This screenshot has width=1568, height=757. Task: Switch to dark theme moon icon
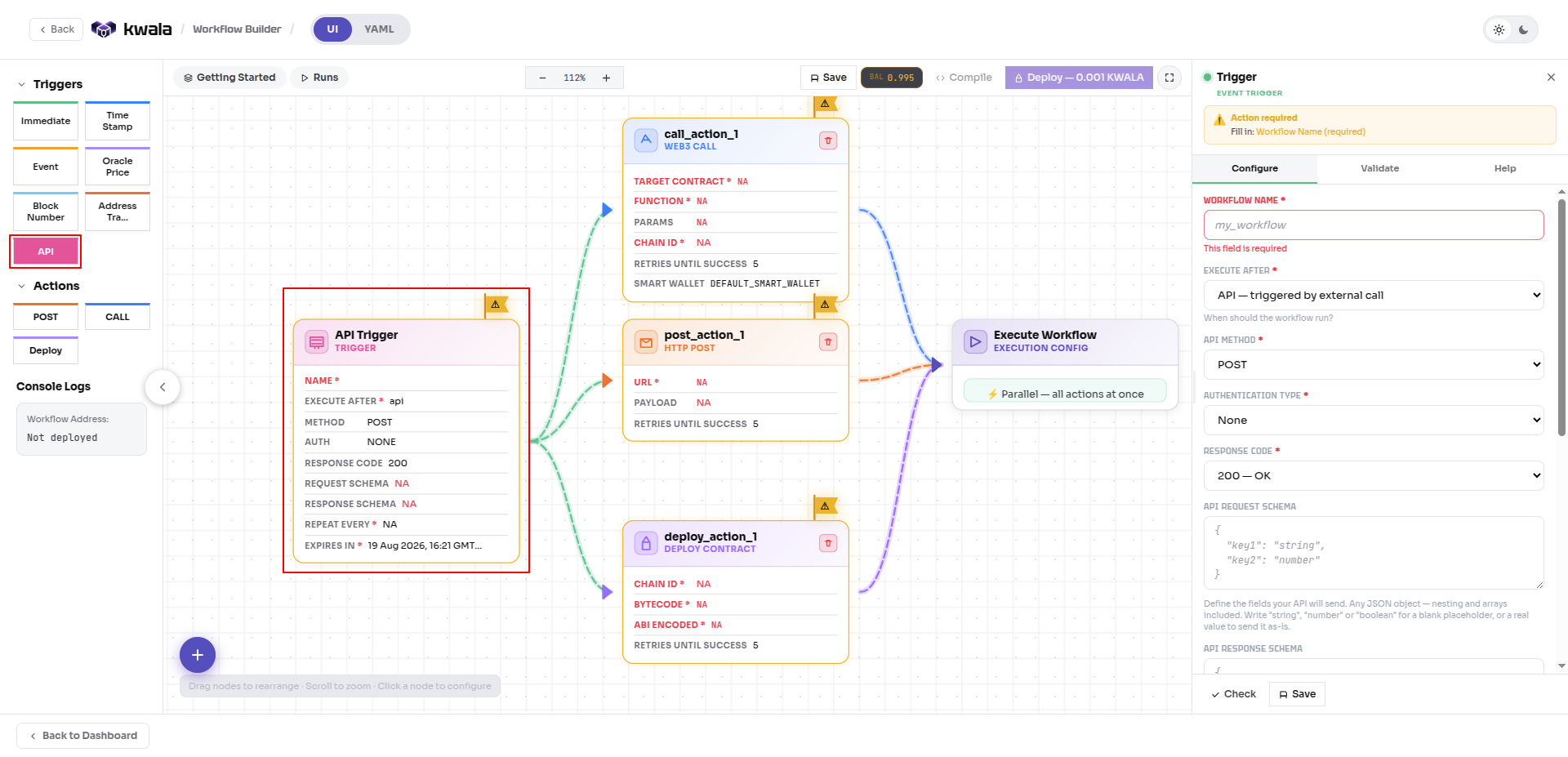(x=1524, y=29)
